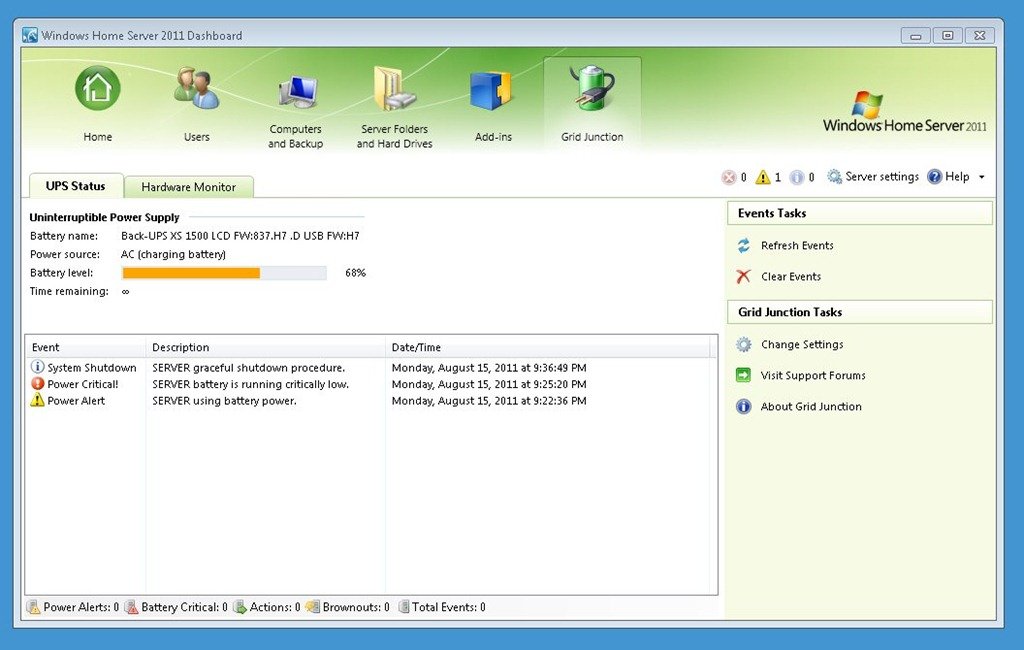
Task: Open About Grid Junction
Action: [811, 406]
